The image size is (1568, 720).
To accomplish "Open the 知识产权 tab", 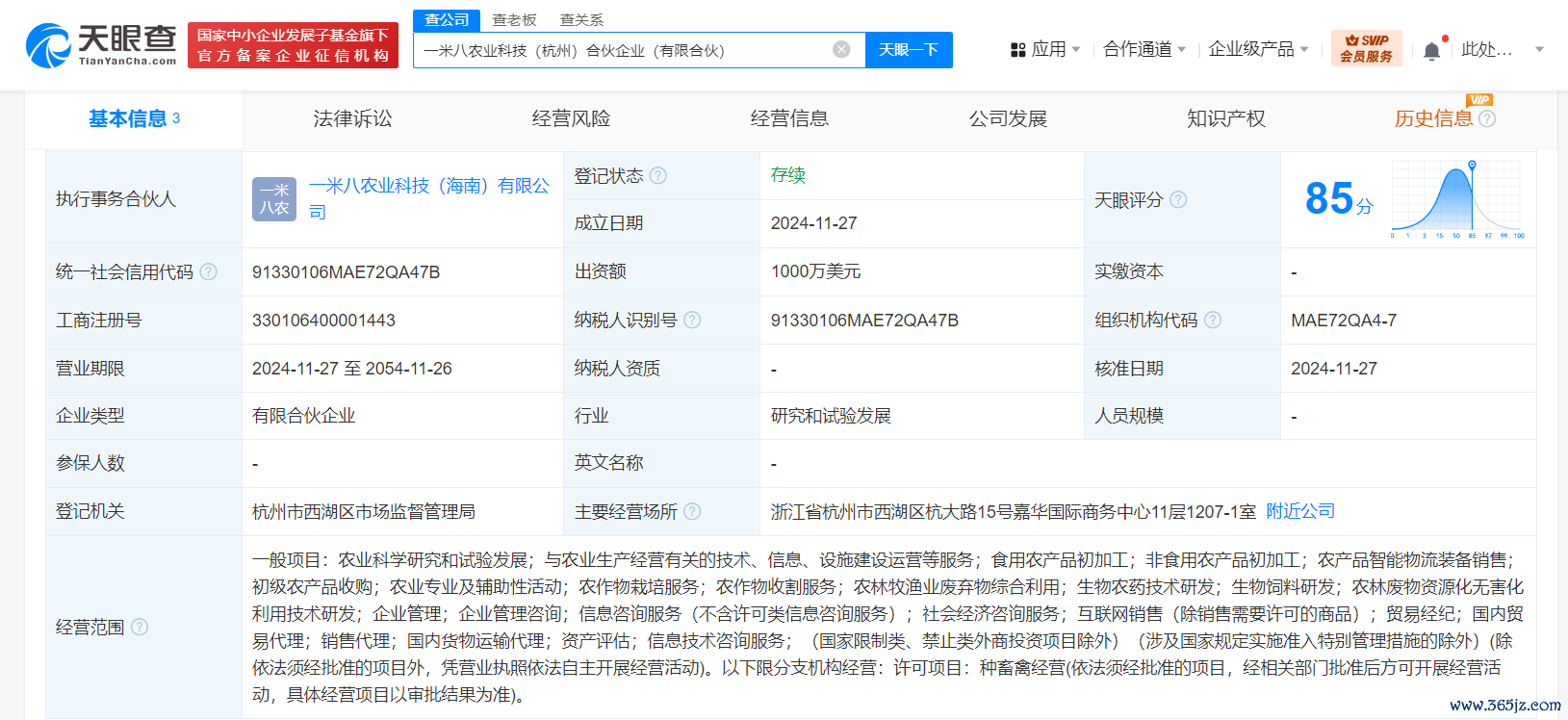I will tap(1226, 118).
